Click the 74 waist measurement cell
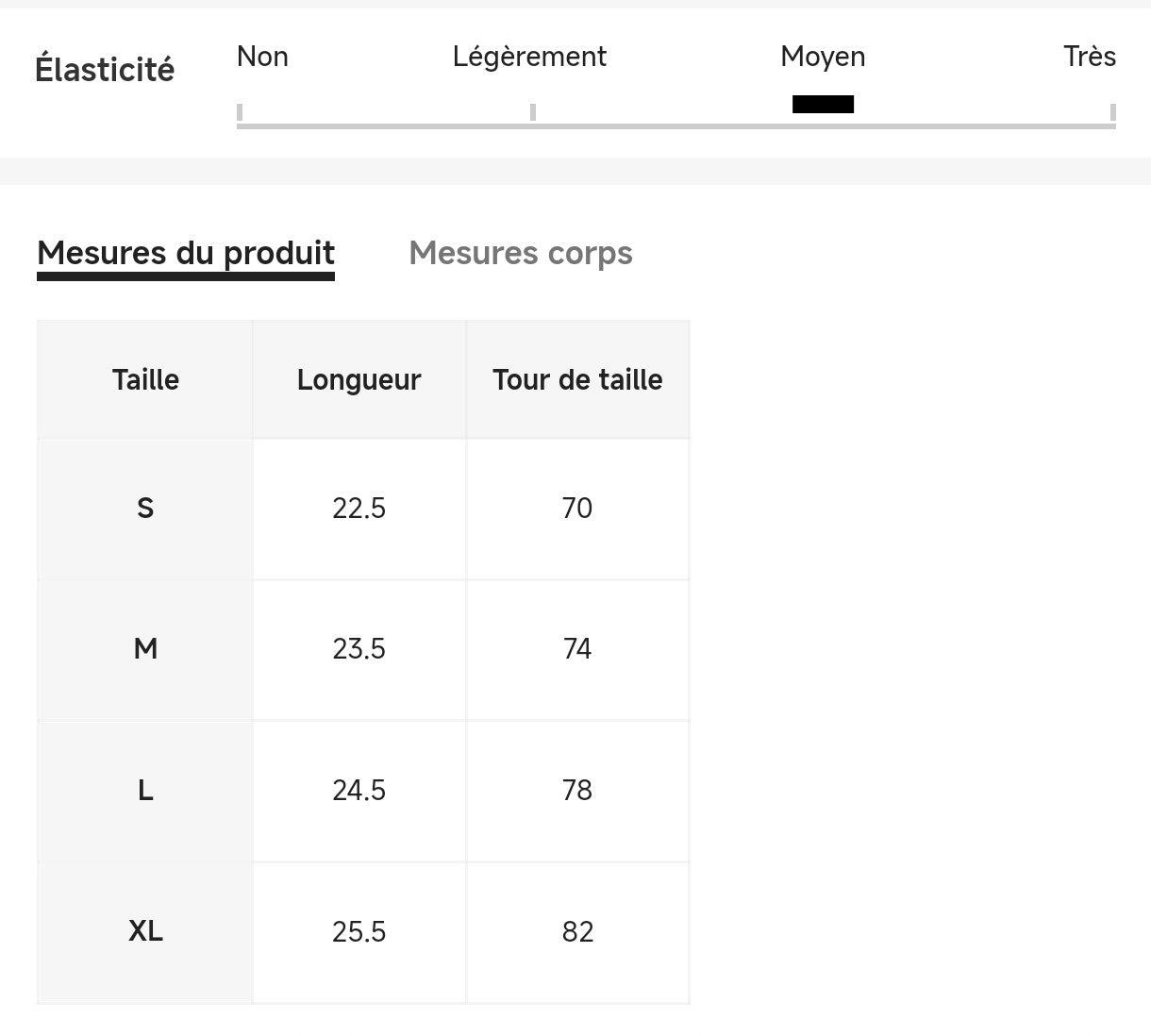The image size is (1151, 1036). 577,649
